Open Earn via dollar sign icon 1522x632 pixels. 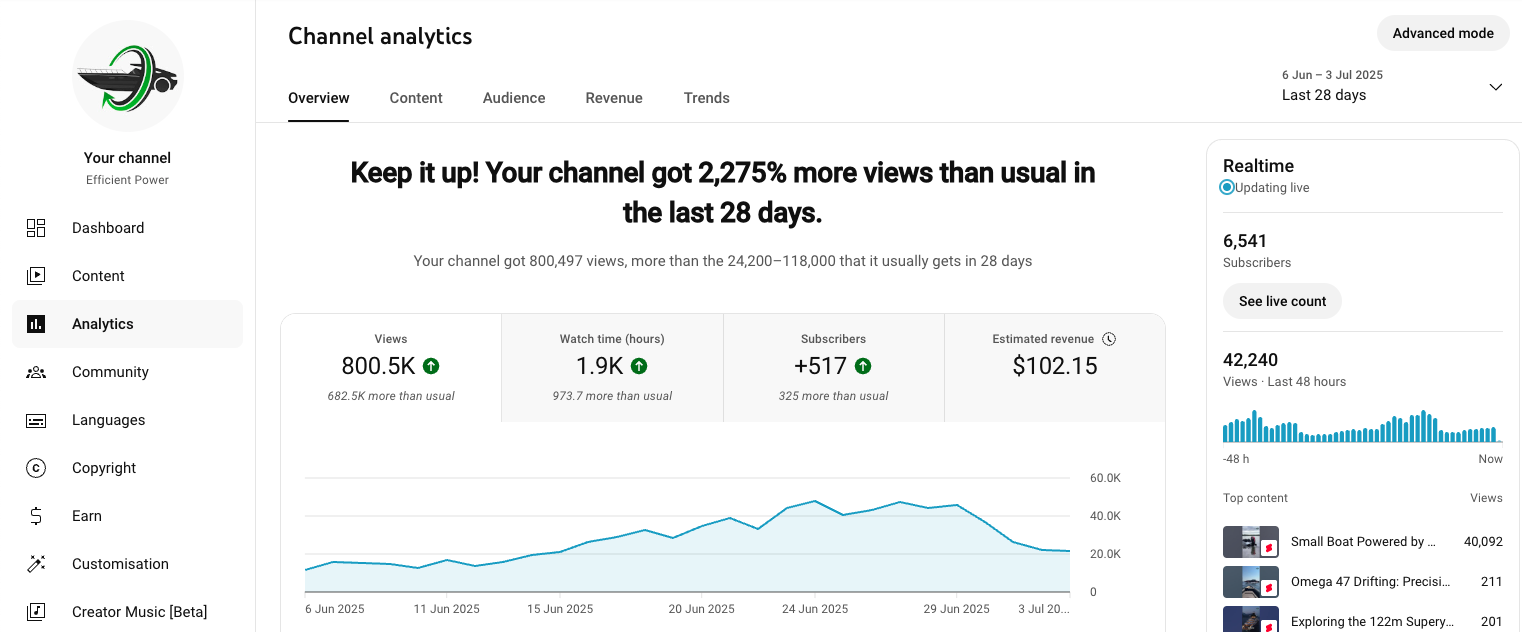[x=36, y=516]
